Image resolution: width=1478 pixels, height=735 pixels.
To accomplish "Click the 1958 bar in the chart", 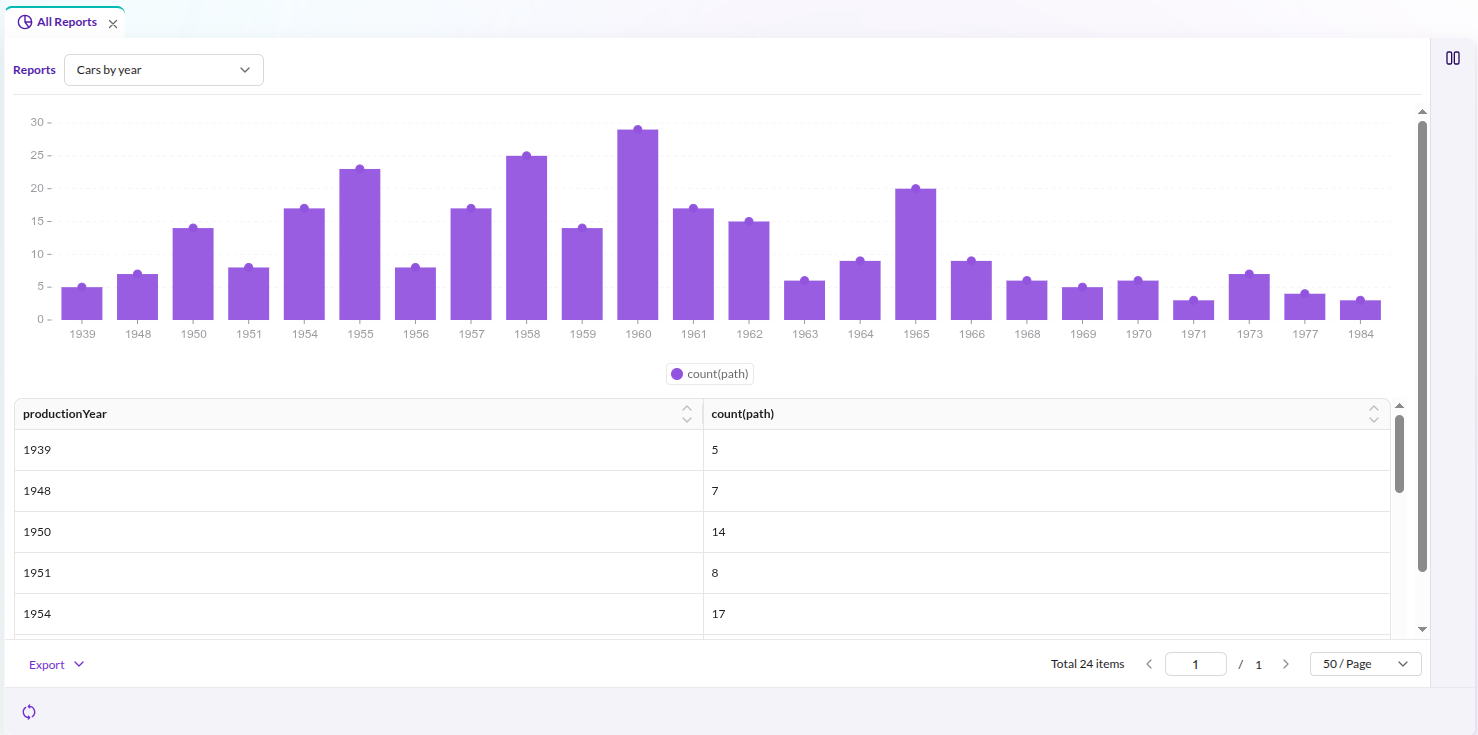I will point(526,238).
